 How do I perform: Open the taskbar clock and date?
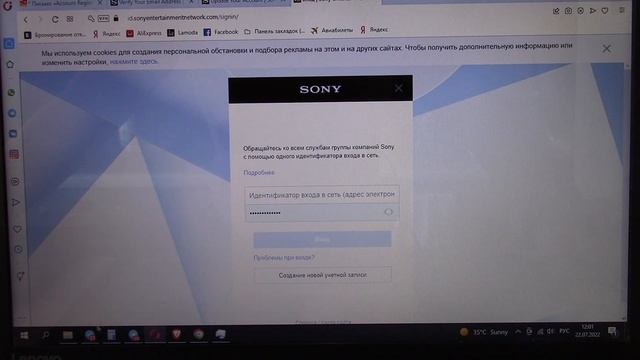tap(587, 331)
